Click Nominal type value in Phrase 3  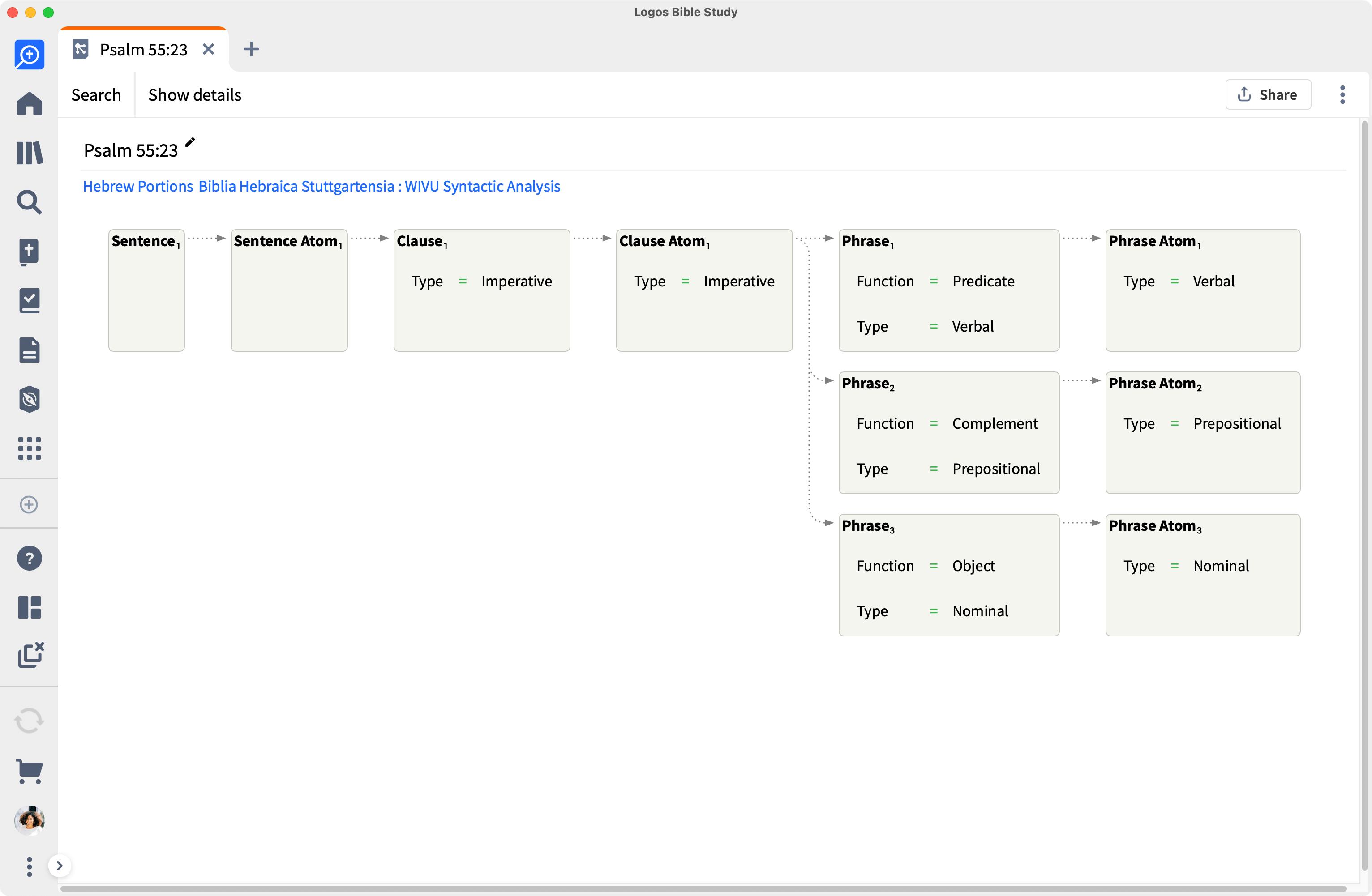point(980,611)
